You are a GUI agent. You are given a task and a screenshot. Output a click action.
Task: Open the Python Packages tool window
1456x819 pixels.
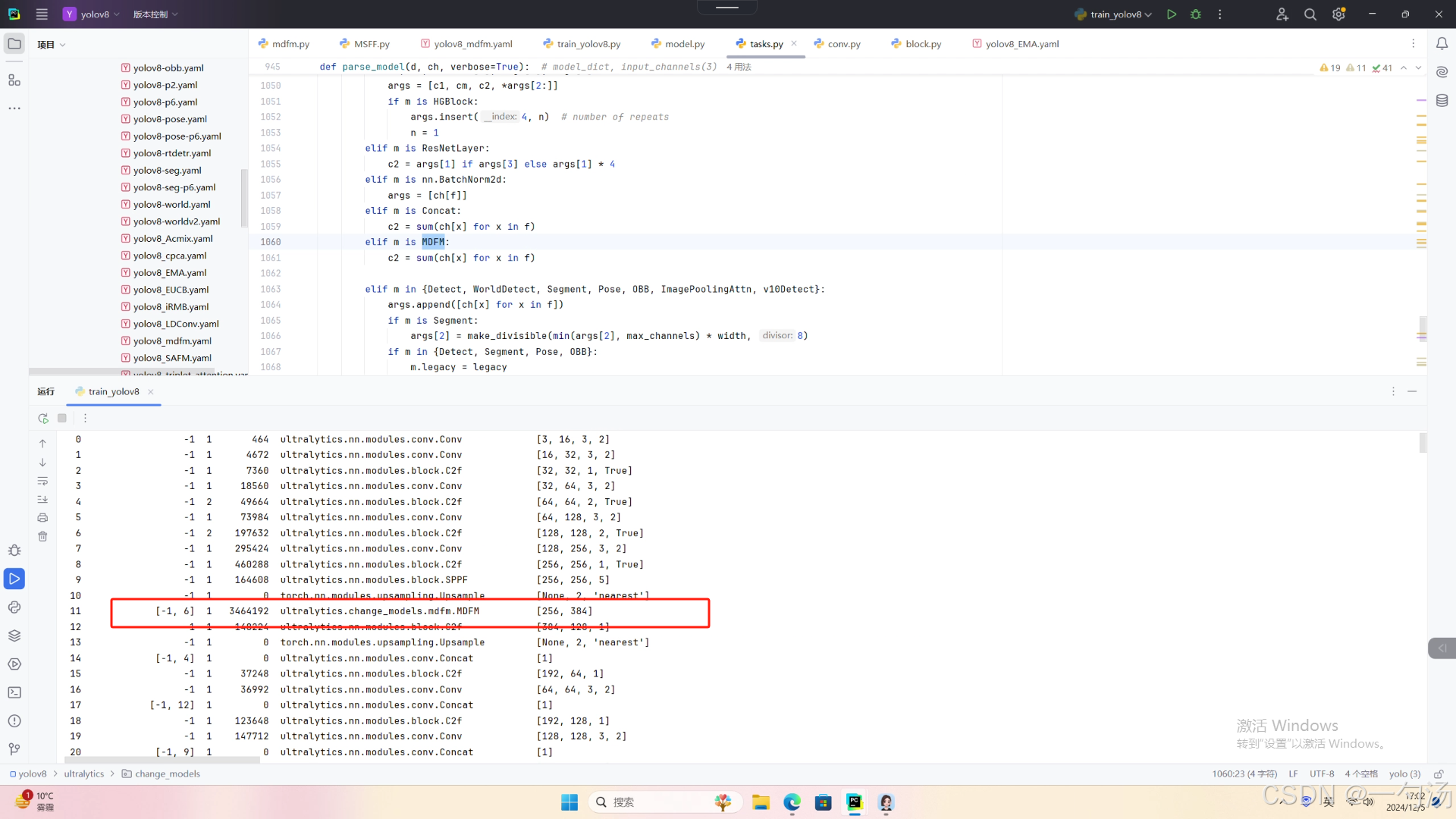pyautogui.click(x=14, y=635)
